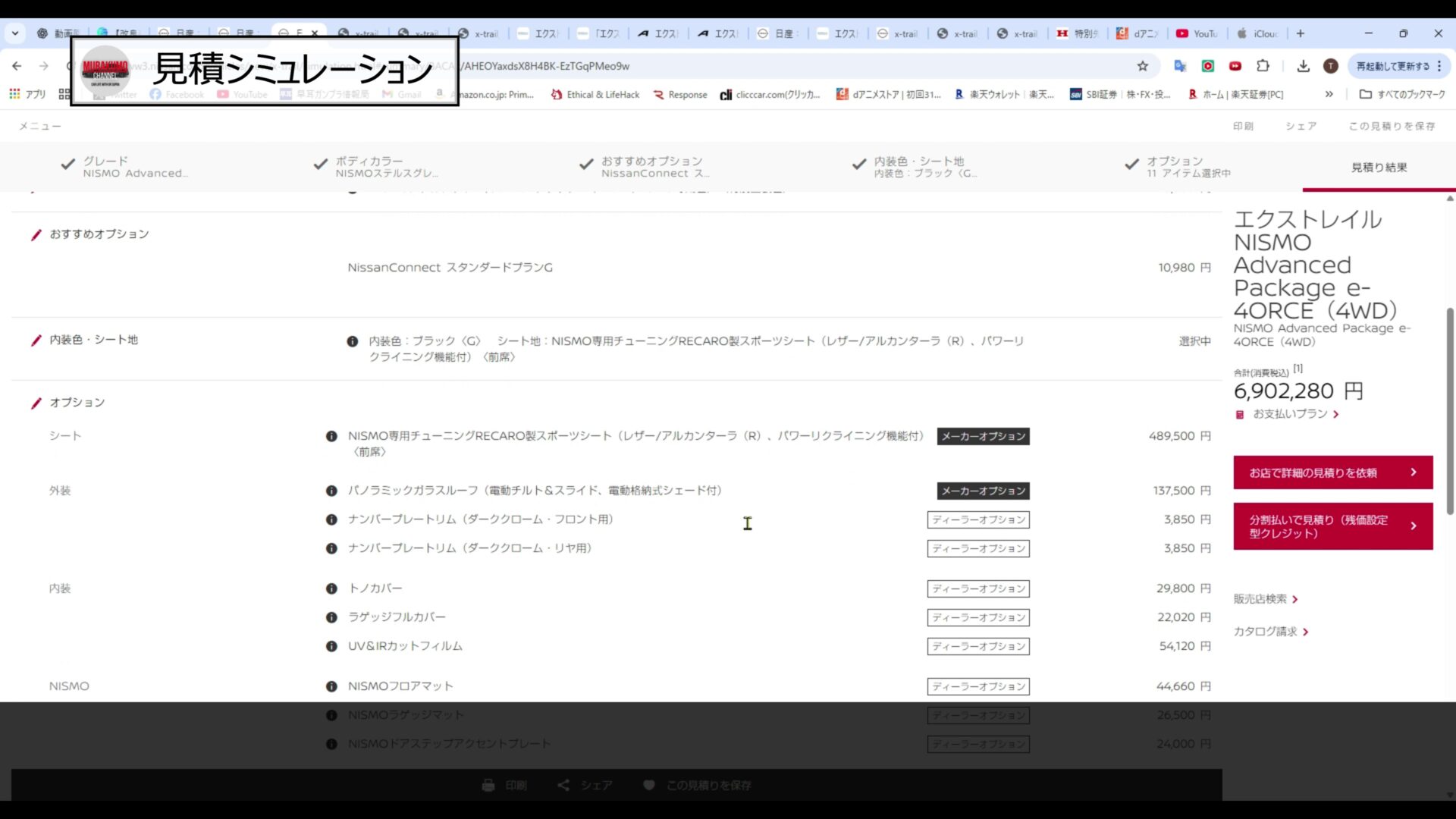Image resolution: width=1456 pixels, height=819 pixels.
Task: Bookmark this page with the star icon
Action: point(1143,66)
